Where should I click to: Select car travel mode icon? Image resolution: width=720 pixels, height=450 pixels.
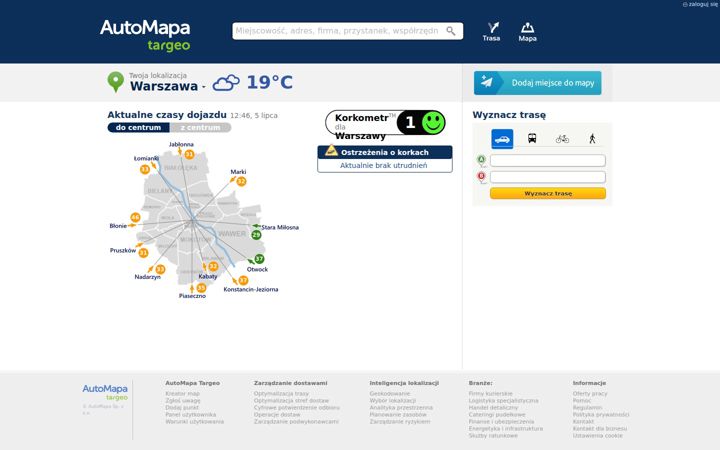pyautogui.click(x=502, y=139)
